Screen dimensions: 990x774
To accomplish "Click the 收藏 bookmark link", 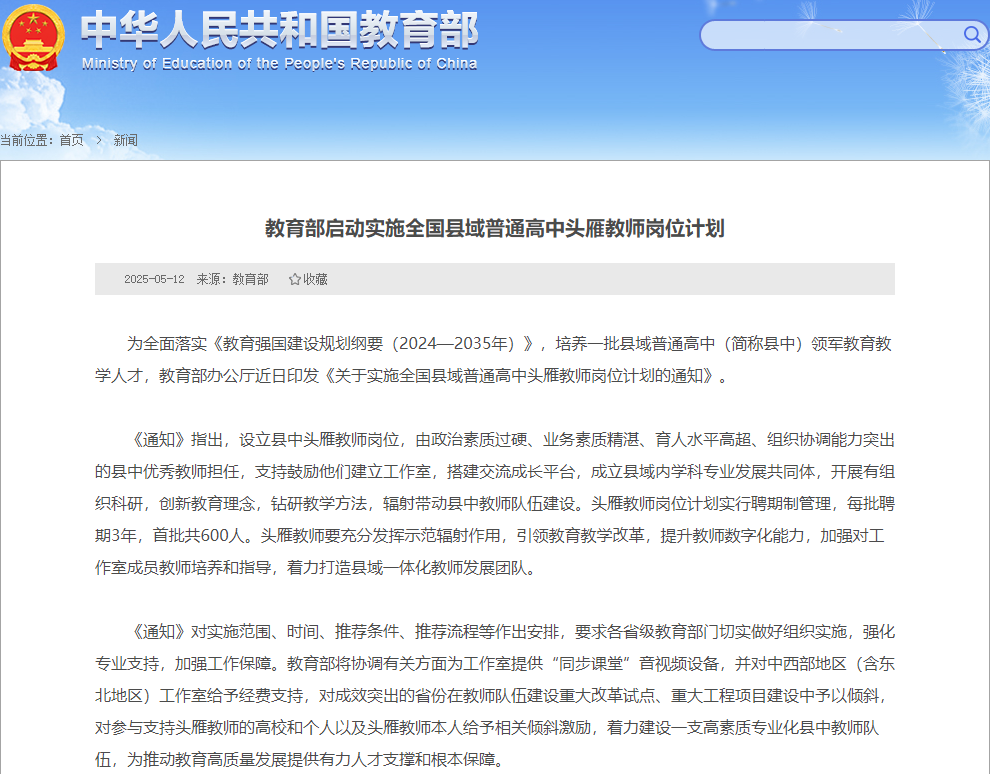I will (315, 279).
